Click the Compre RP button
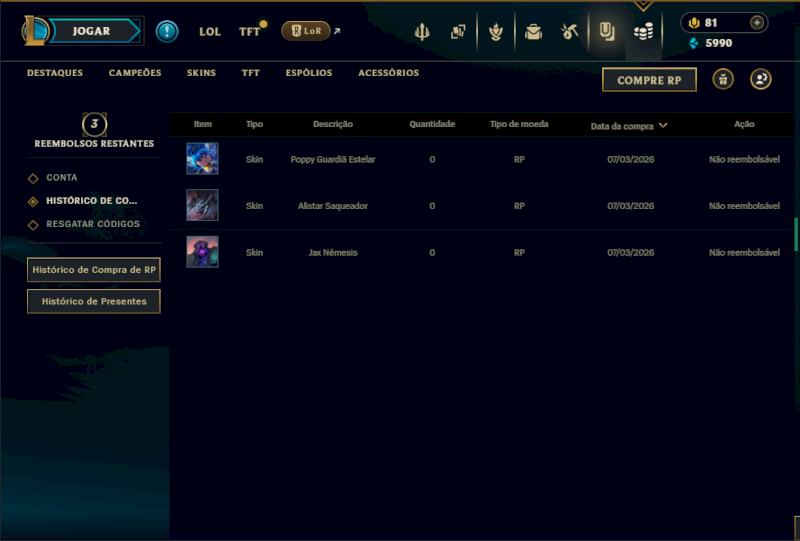 pos(649,80)
